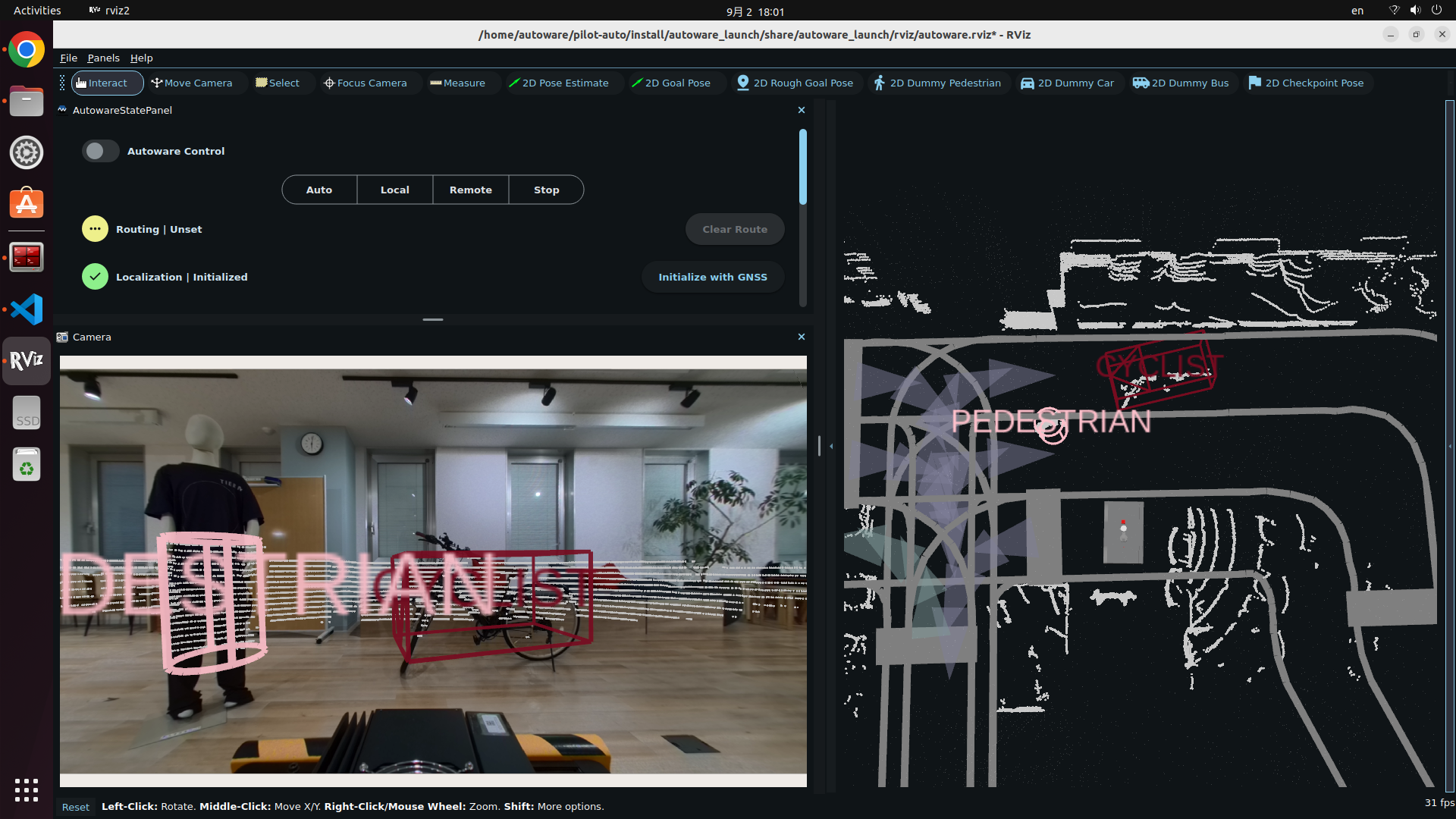This screenshot has height=819, width=1456.
Task: Open the File menu
Action: click(69, 58)
